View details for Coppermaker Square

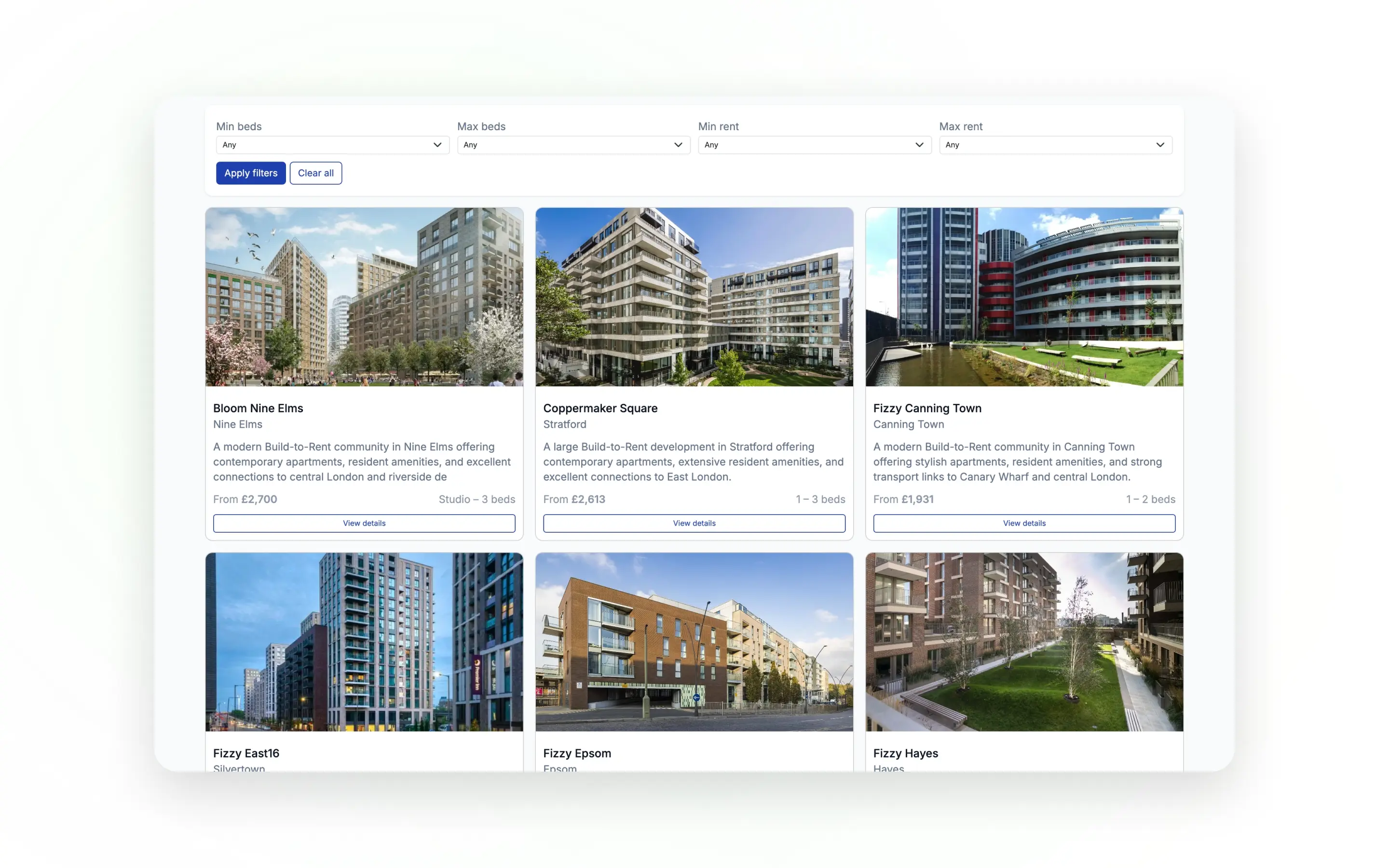(x=694, y=523)
